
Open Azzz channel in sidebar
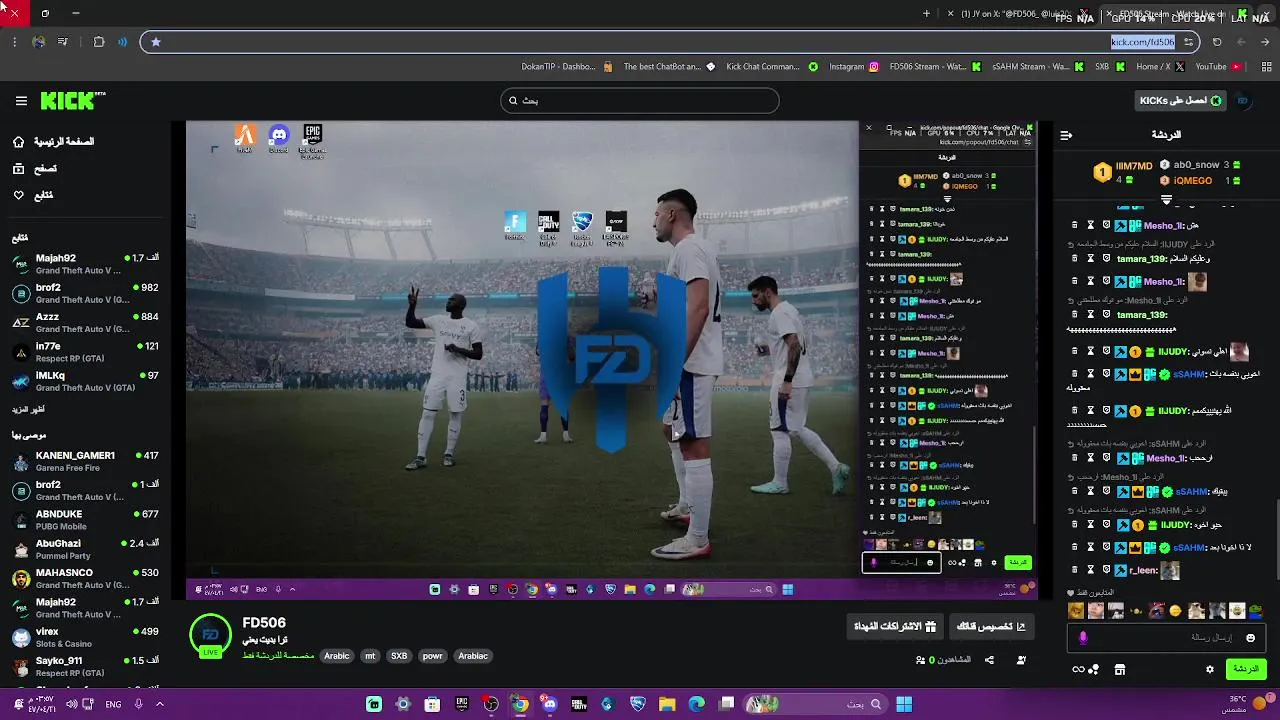point(84,322)
